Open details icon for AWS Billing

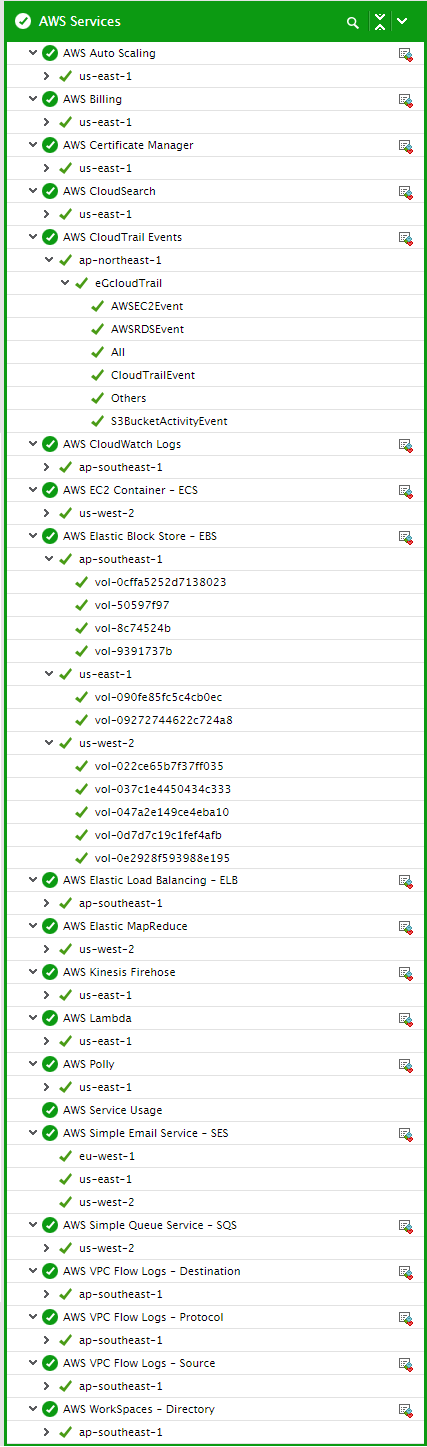point(406,100)
